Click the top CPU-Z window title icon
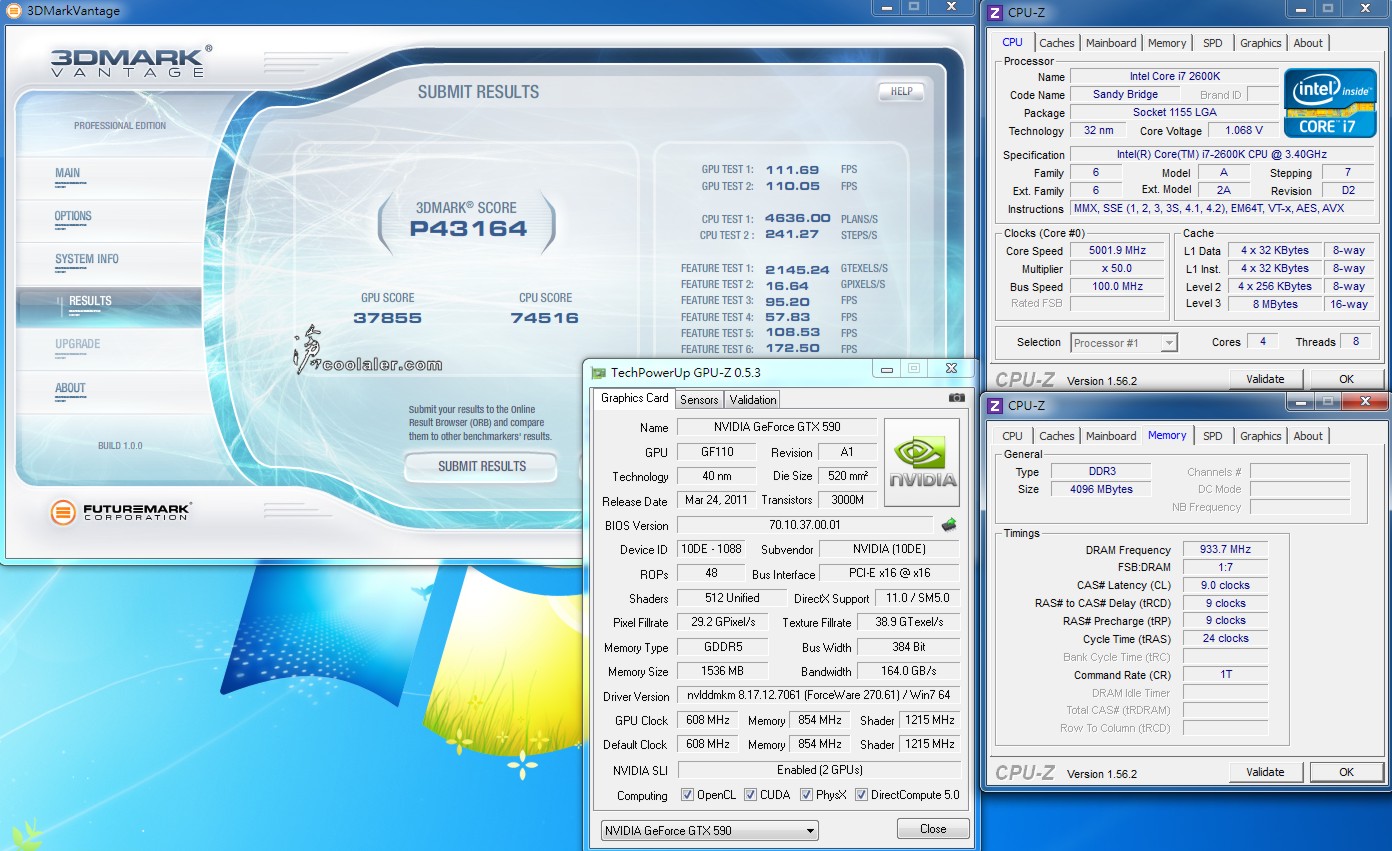The image size is (1392, 851). tap(994, 13)
